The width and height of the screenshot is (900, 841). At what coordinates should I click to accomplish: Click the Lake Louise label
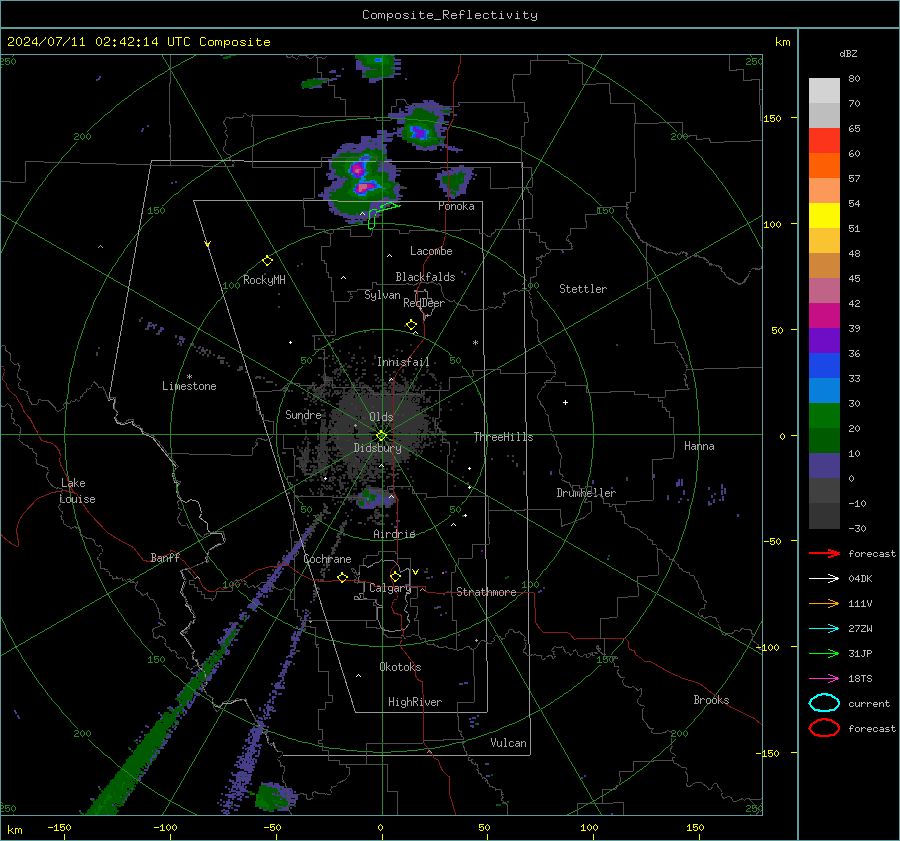[77, 491]
